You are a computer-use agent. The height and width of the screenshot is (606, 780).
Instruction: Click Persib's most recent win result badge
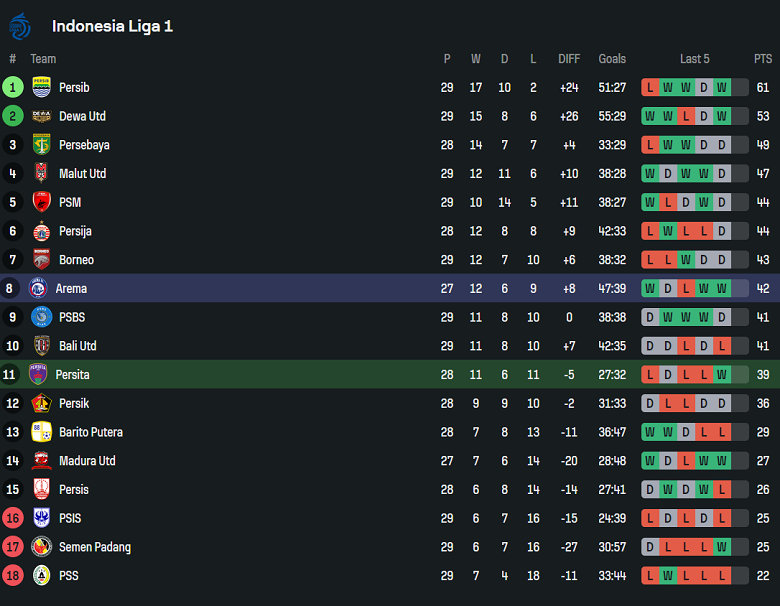tap(721, 87)
